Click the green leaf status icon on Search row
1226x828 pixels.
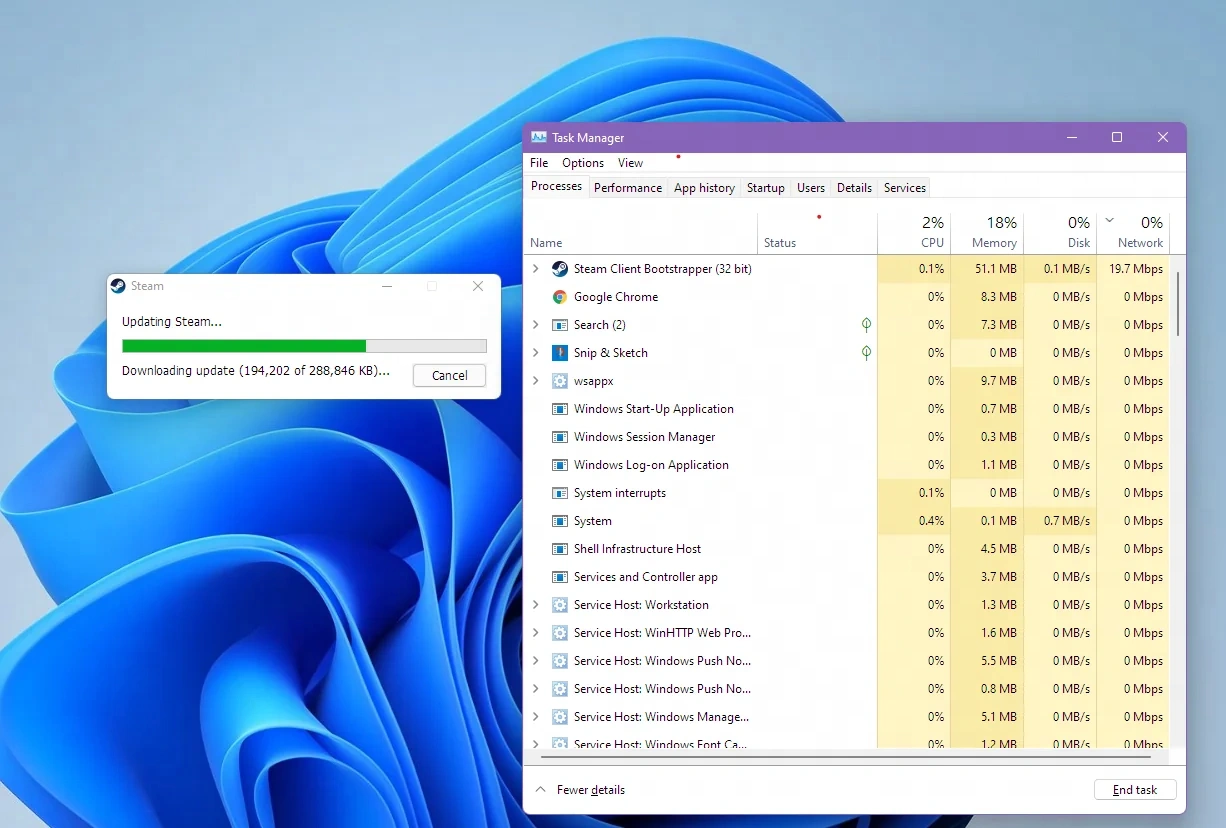(x=866, y=325)
